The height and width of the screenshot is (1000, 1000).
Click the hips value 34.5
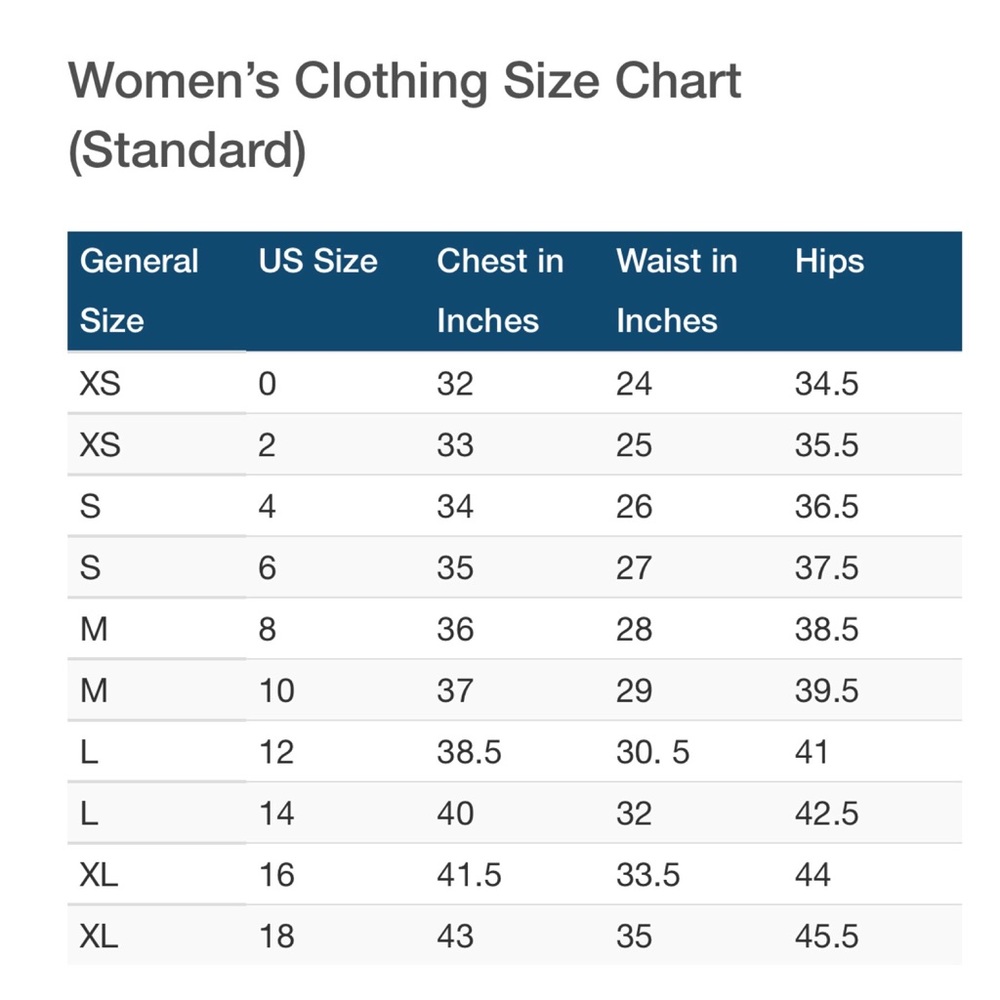click(x=826, y=384)
